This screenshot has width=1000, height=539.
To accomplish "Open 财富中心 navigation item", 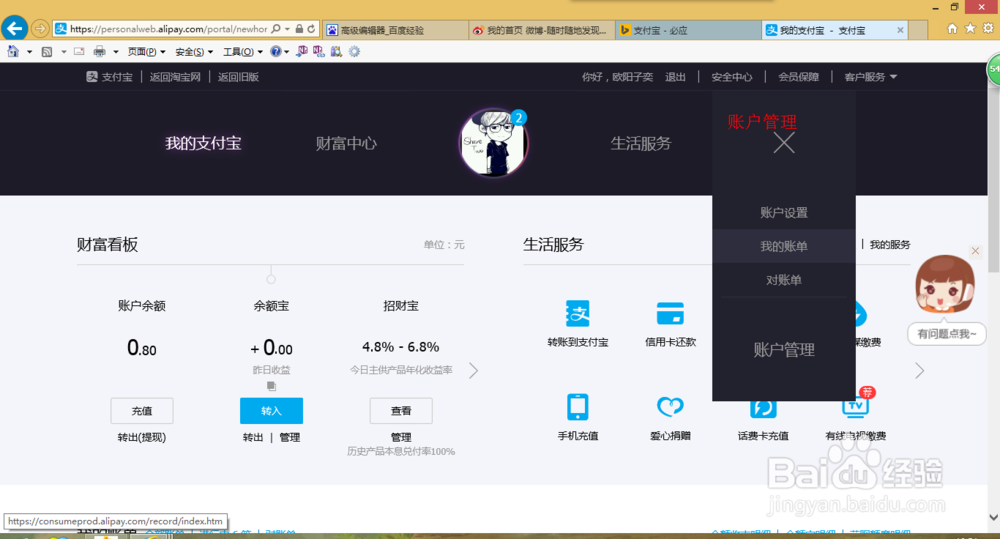I will (x=346, y=144).
